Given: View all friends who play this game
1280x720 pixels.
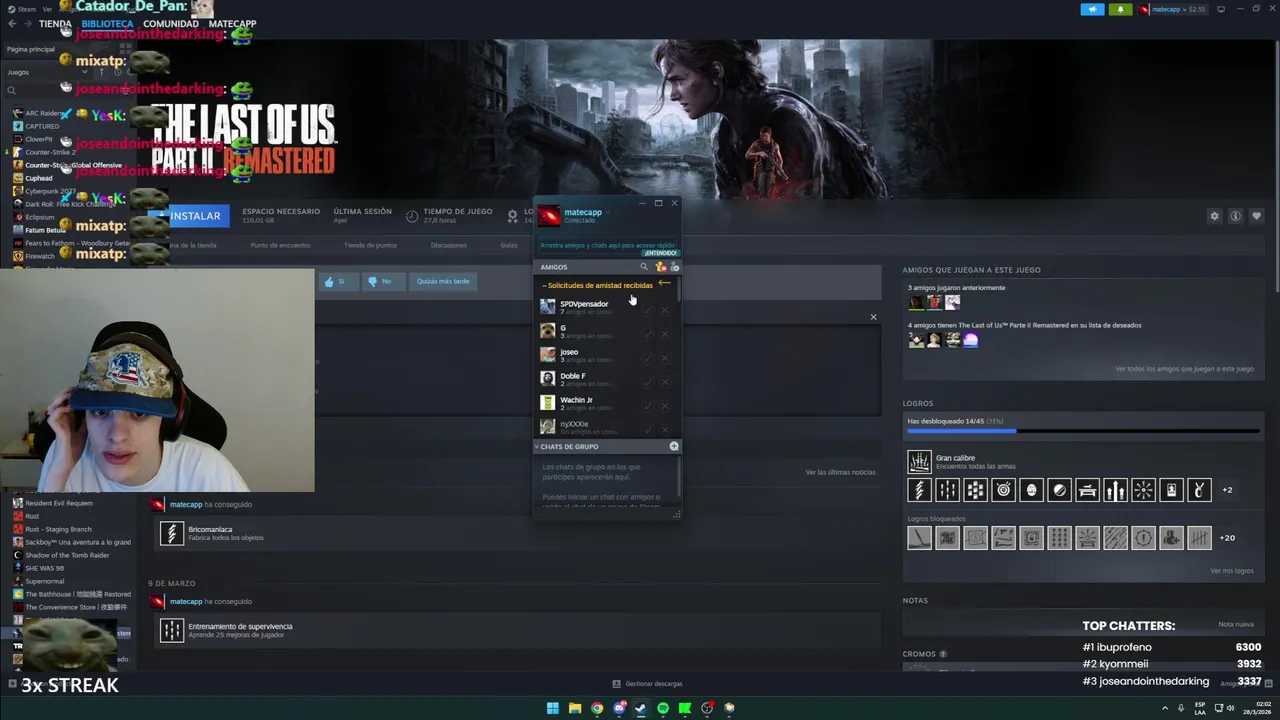Looking at the screenshot, I should pyautogui.click(x=1184, y=369).
